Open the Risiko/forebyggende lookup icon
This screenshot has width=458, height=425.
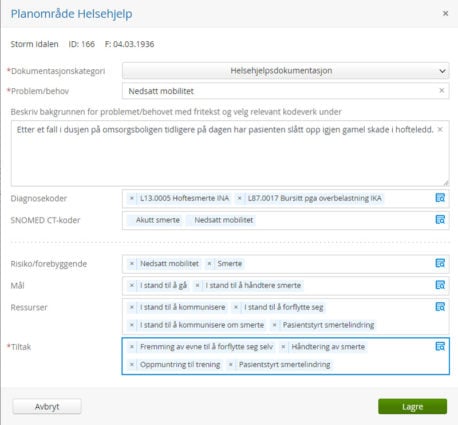click(x=440, y=263)
